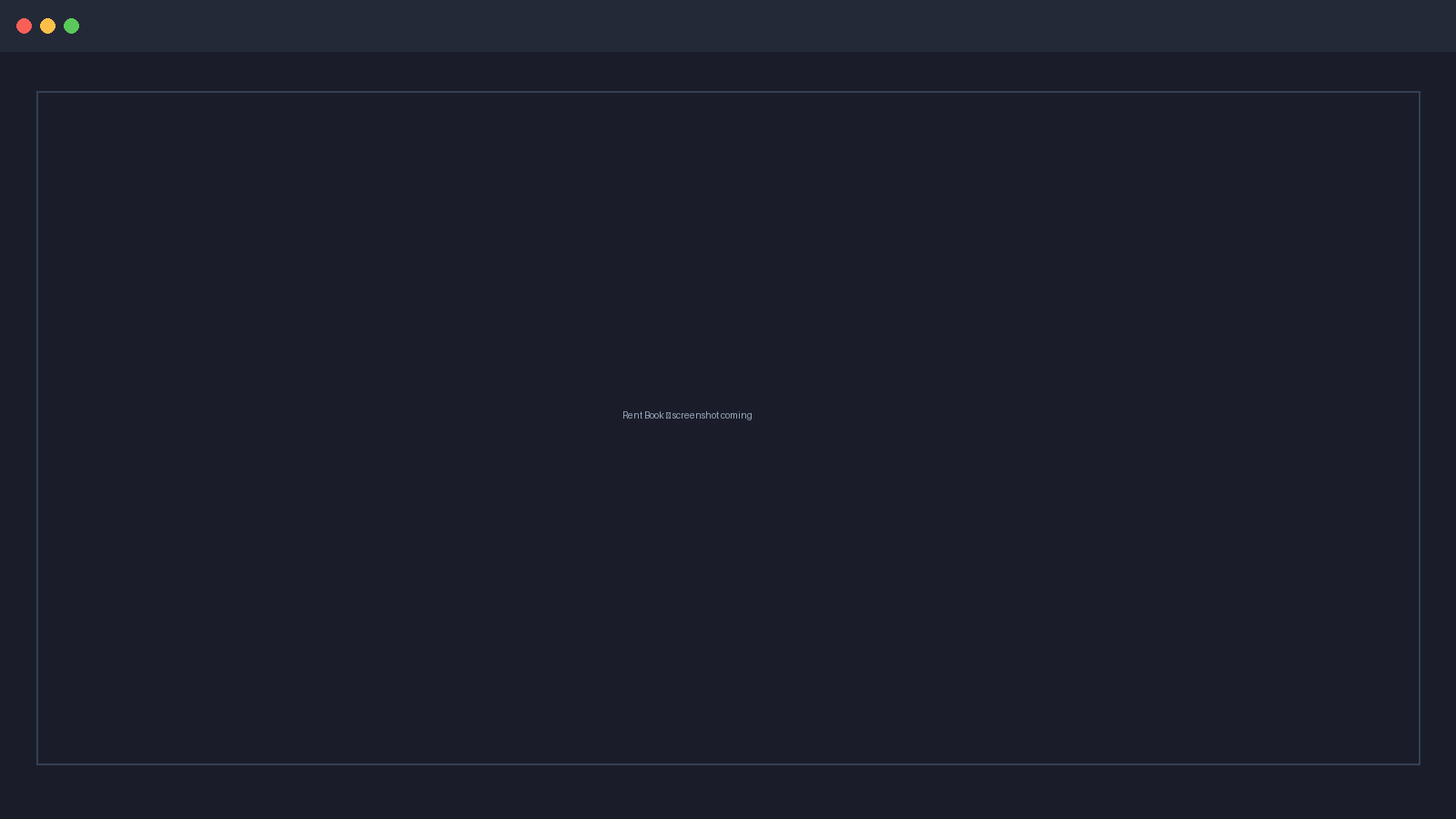The width and height of the screenshot is (1456, 819).
Task: Click the "Rent Book screenshot coming" placeholder text
Action: [x=687, y=416]
